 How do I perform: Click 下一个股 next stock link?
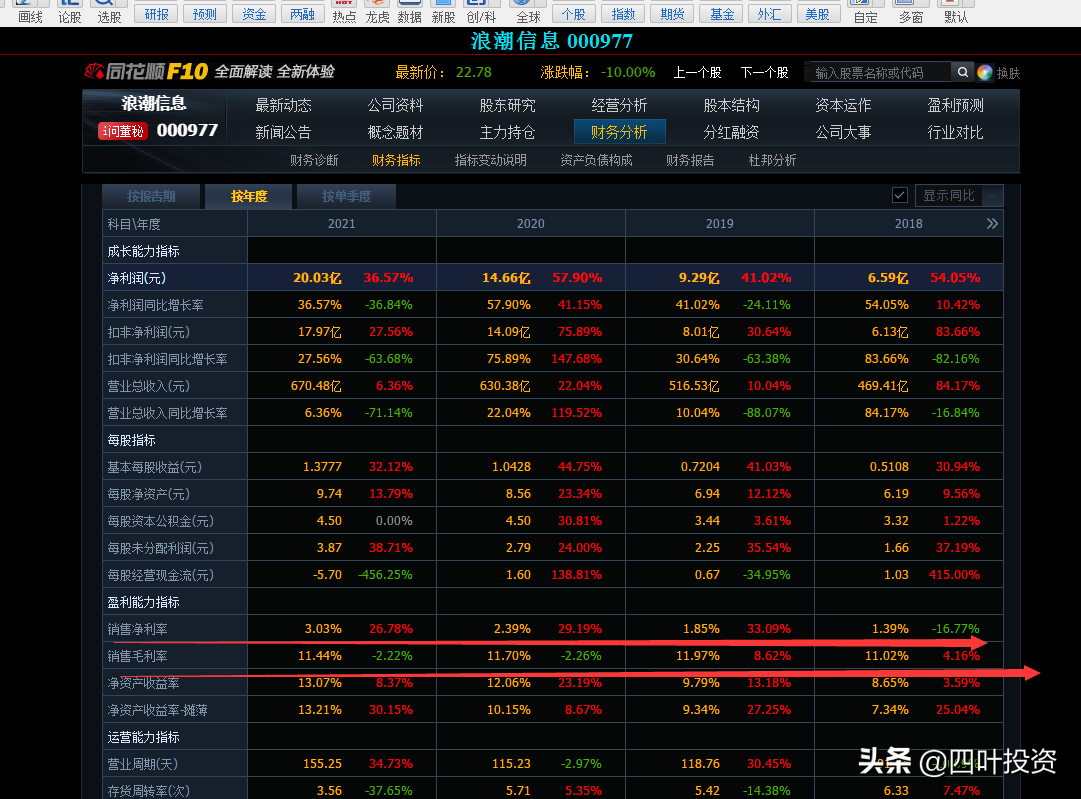[x=764, y=72]
